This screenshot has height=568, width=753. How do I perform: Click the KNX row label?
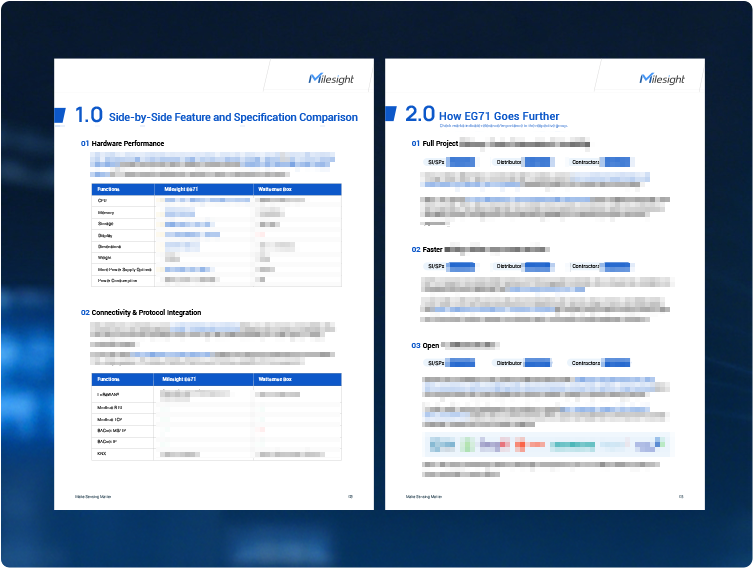(x=102, y=454)
